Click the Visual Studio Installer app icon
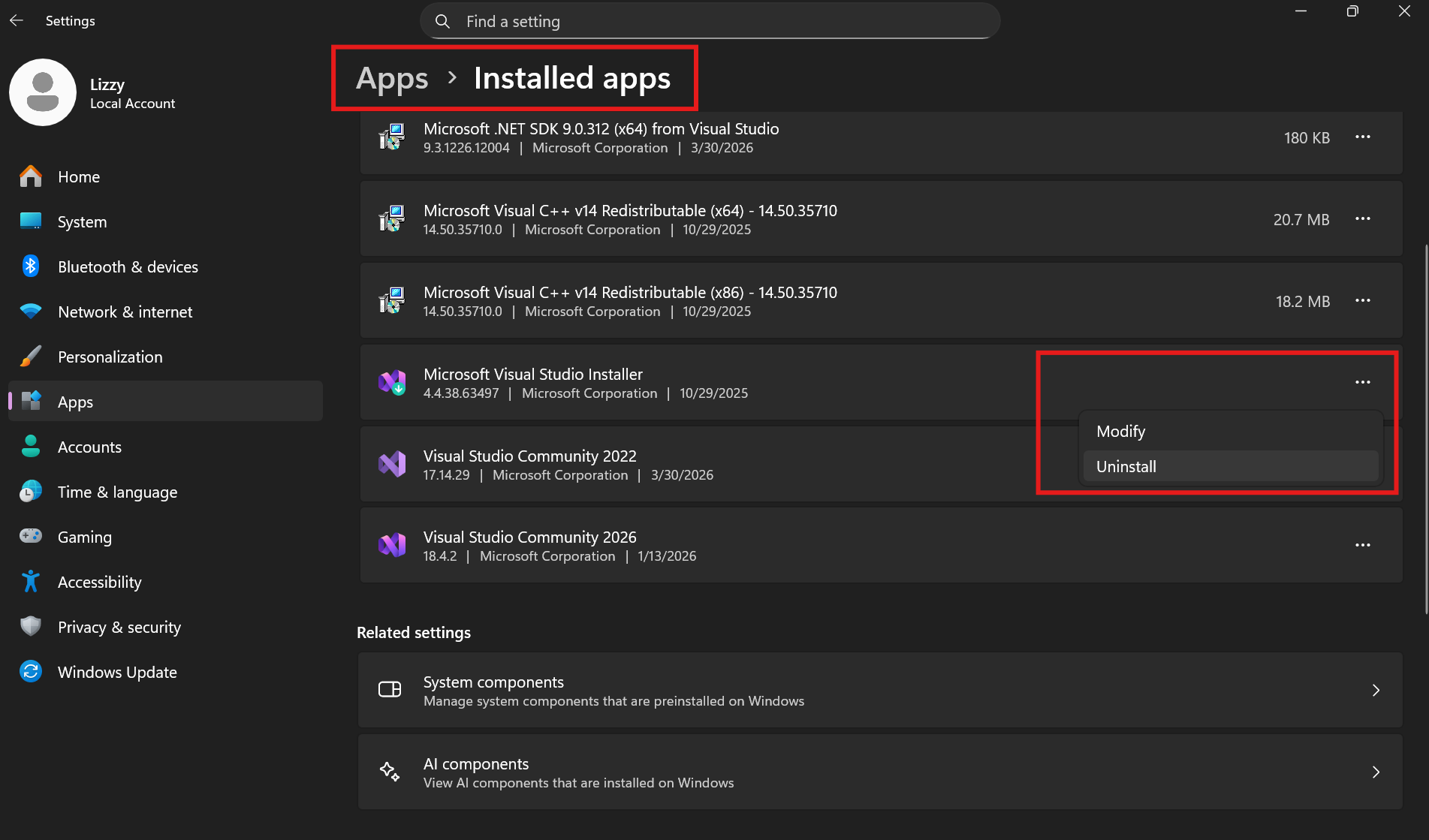Viewport: 1429px width, 840px height. pyautogui.click(x=392, y=383)
